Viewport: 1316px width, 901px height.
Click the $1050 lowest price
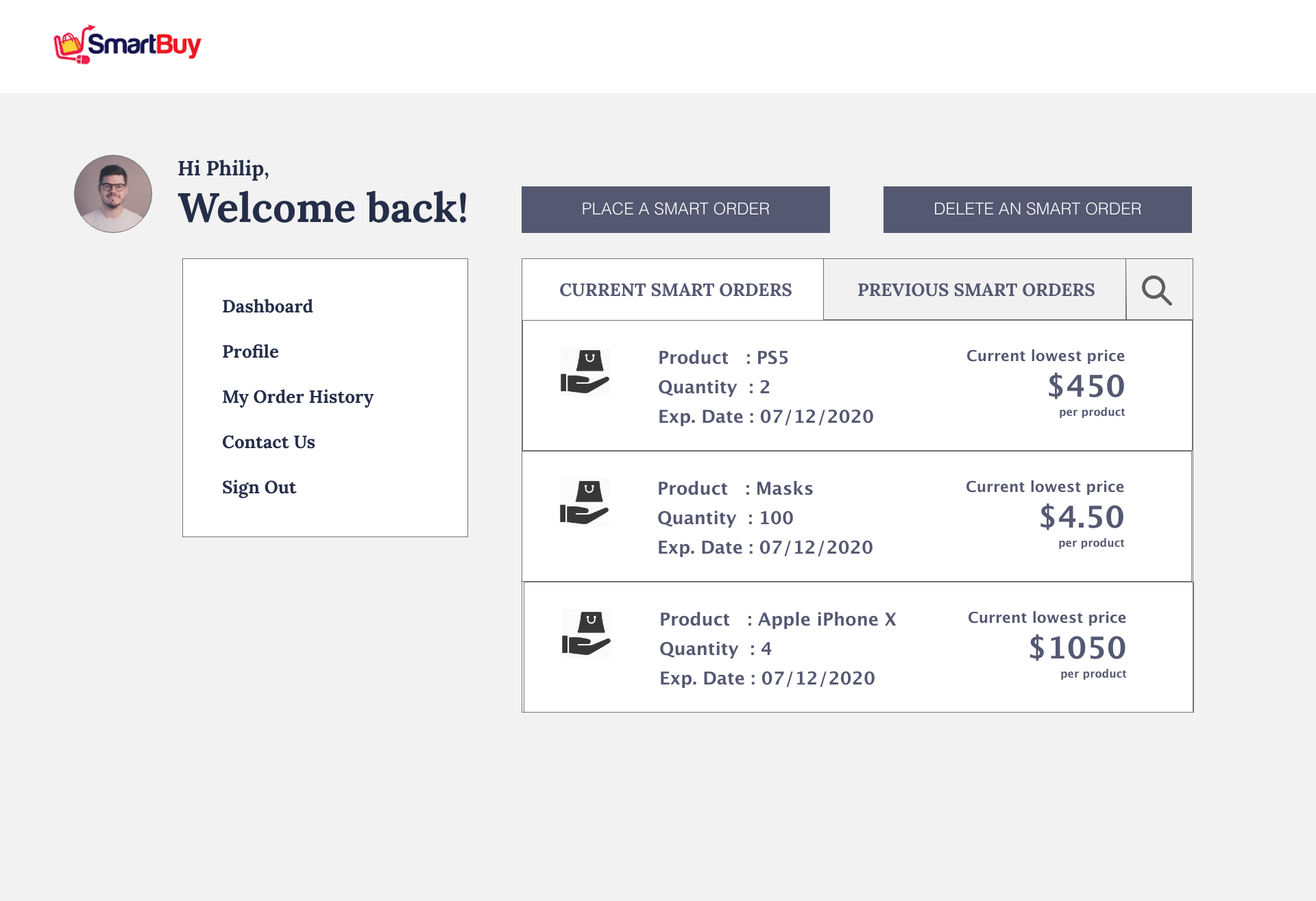1077,647
